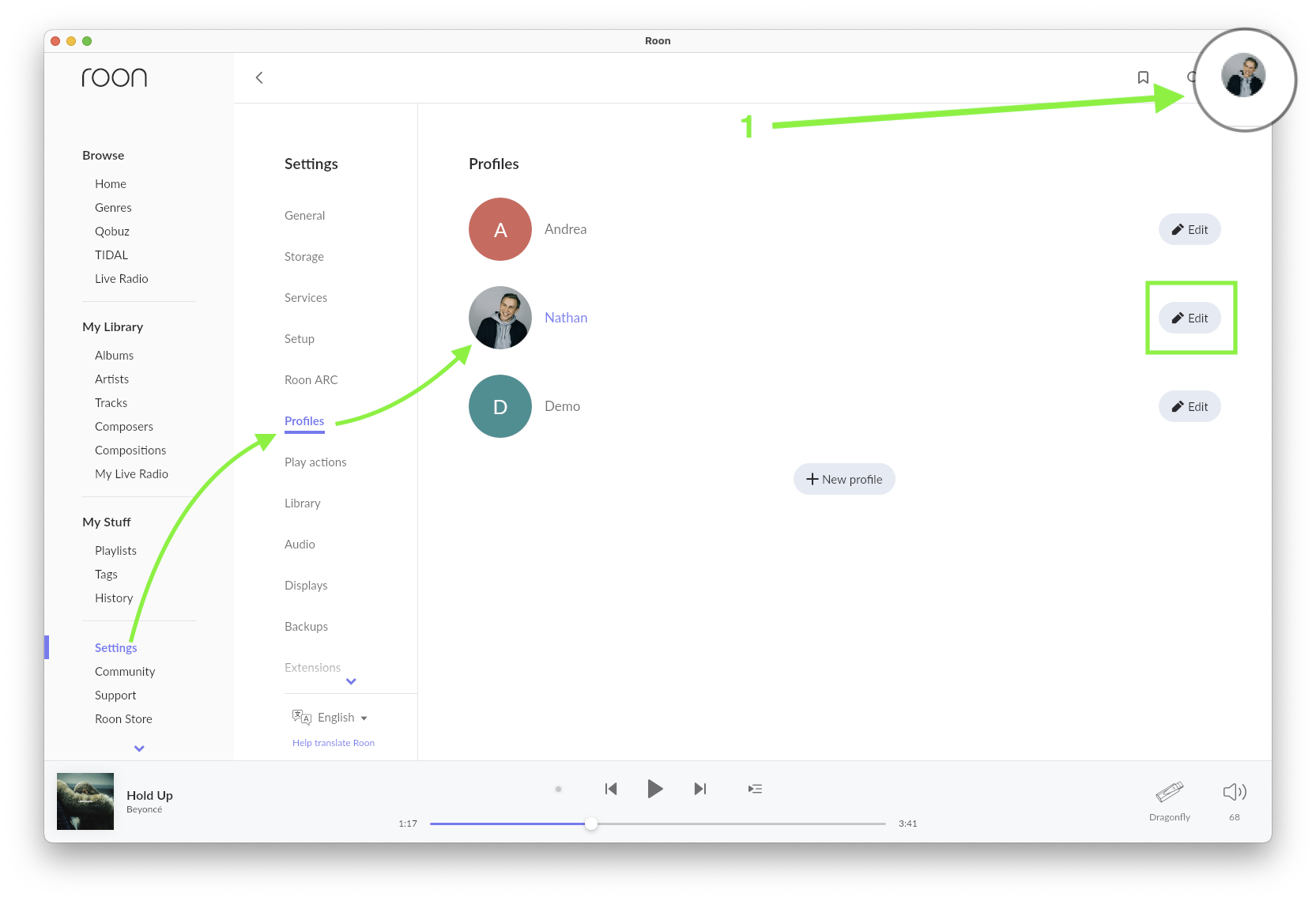Skip to next track
The width and height of the screenshot is (1316, 901).
[700, 789]
